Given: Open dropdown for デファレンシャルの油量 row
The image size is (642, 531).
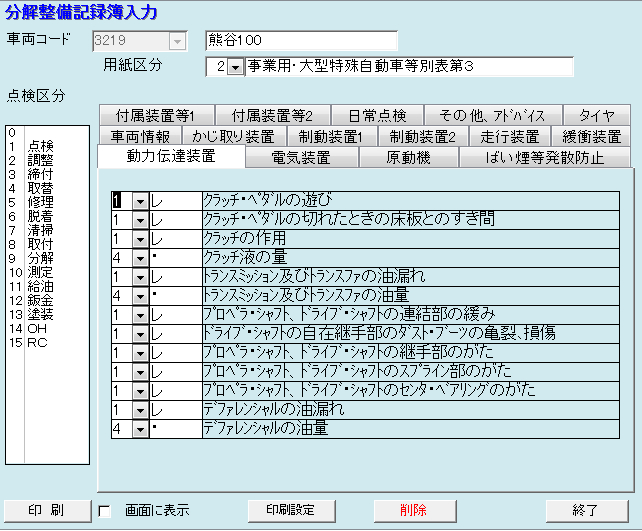Looking at the screenshot, I should 140,429.
